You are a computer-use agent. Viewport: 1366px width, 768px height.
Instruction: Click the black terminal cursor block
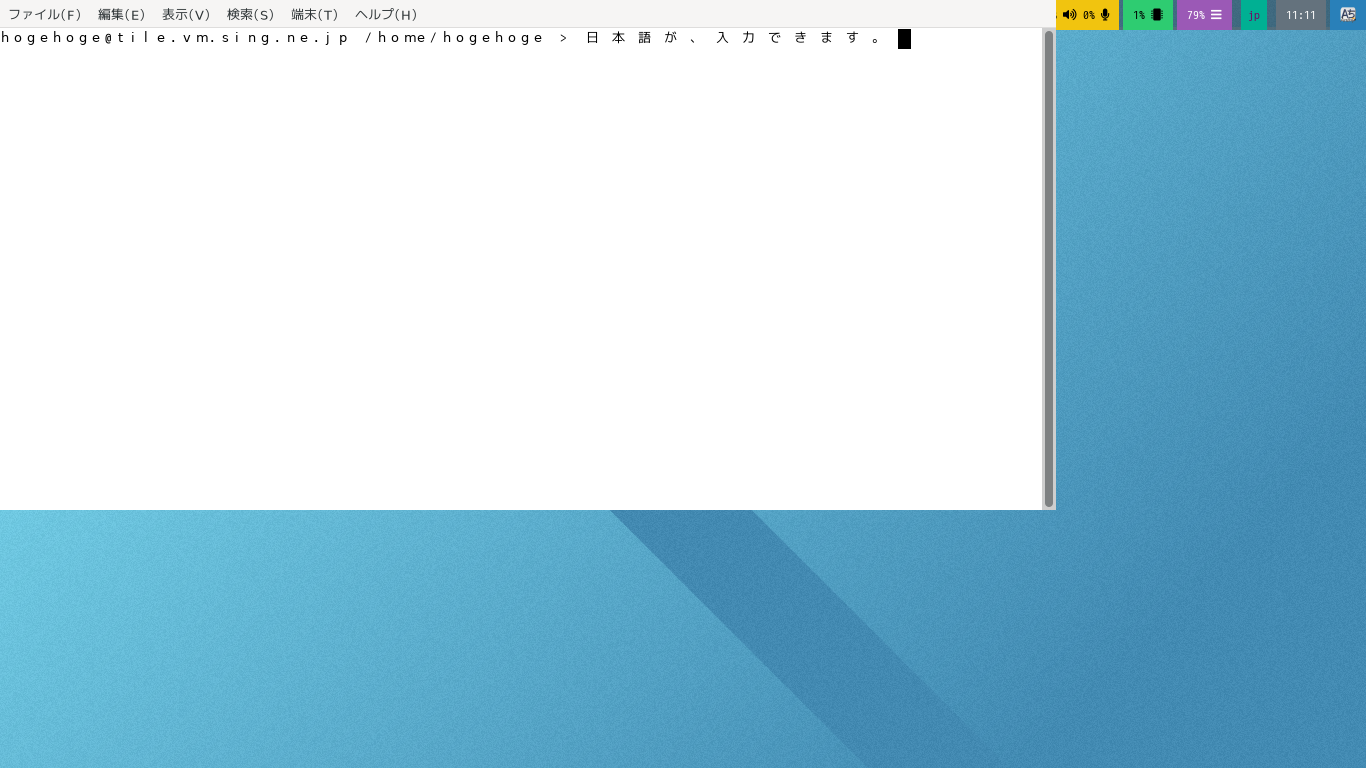pyautogui.click(x=904, y=39)
